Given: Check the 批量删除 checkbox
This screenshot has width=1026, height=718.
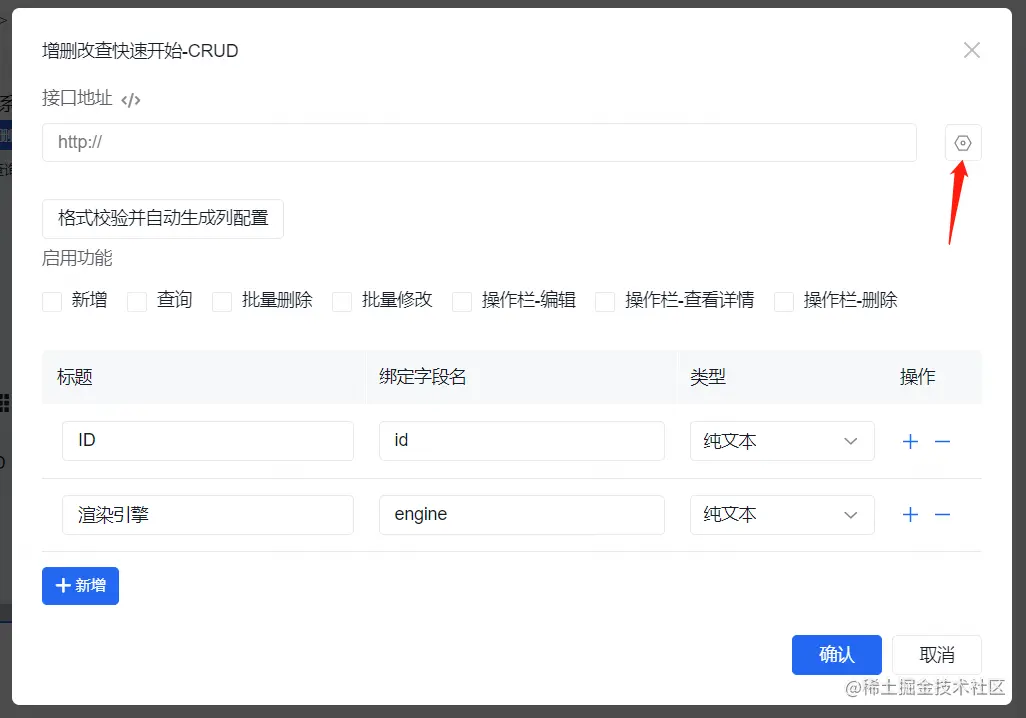Looking at the screenshot, I should click(221, 300).
